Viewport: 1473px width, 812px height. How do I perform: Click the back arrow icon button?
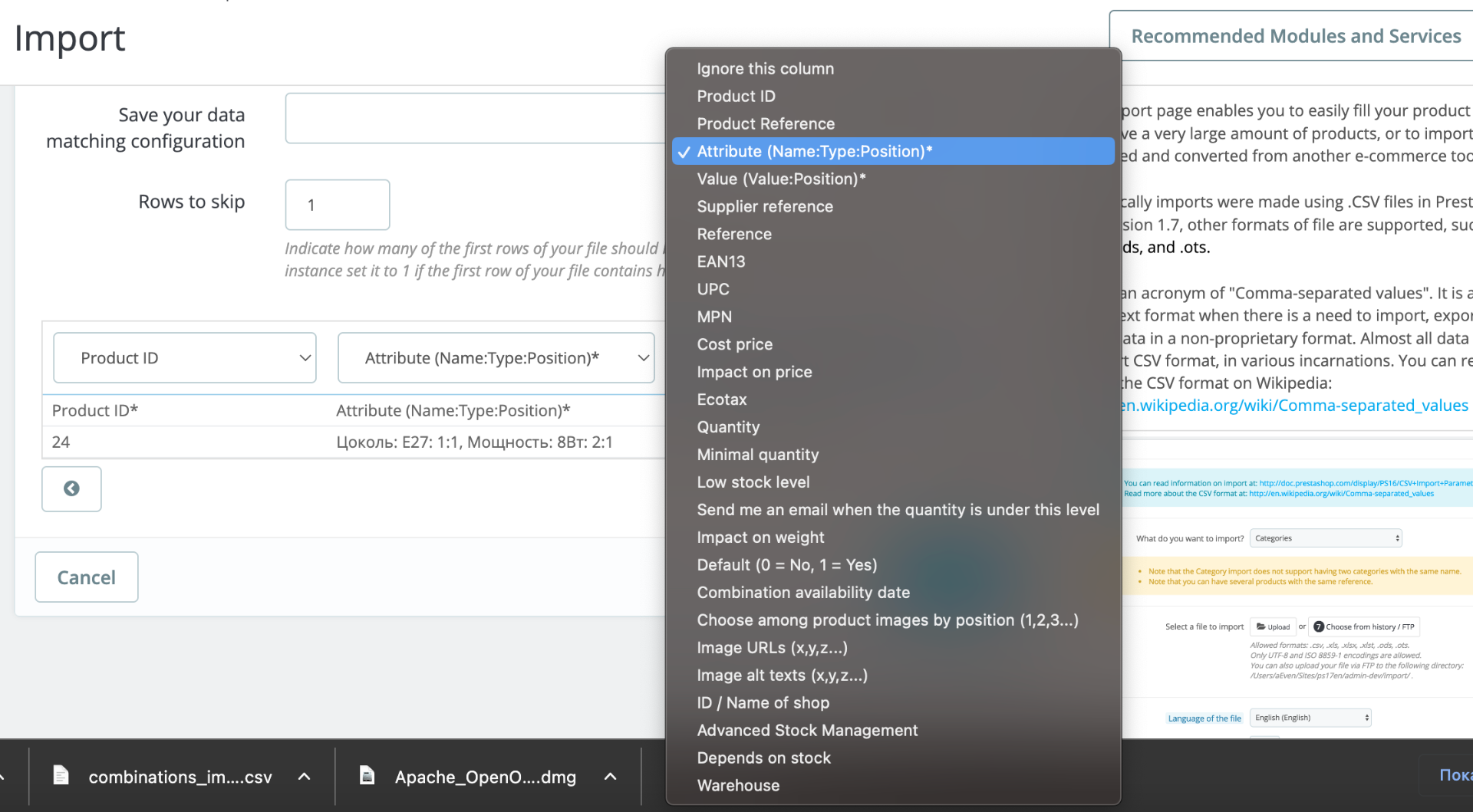(71, 488)
